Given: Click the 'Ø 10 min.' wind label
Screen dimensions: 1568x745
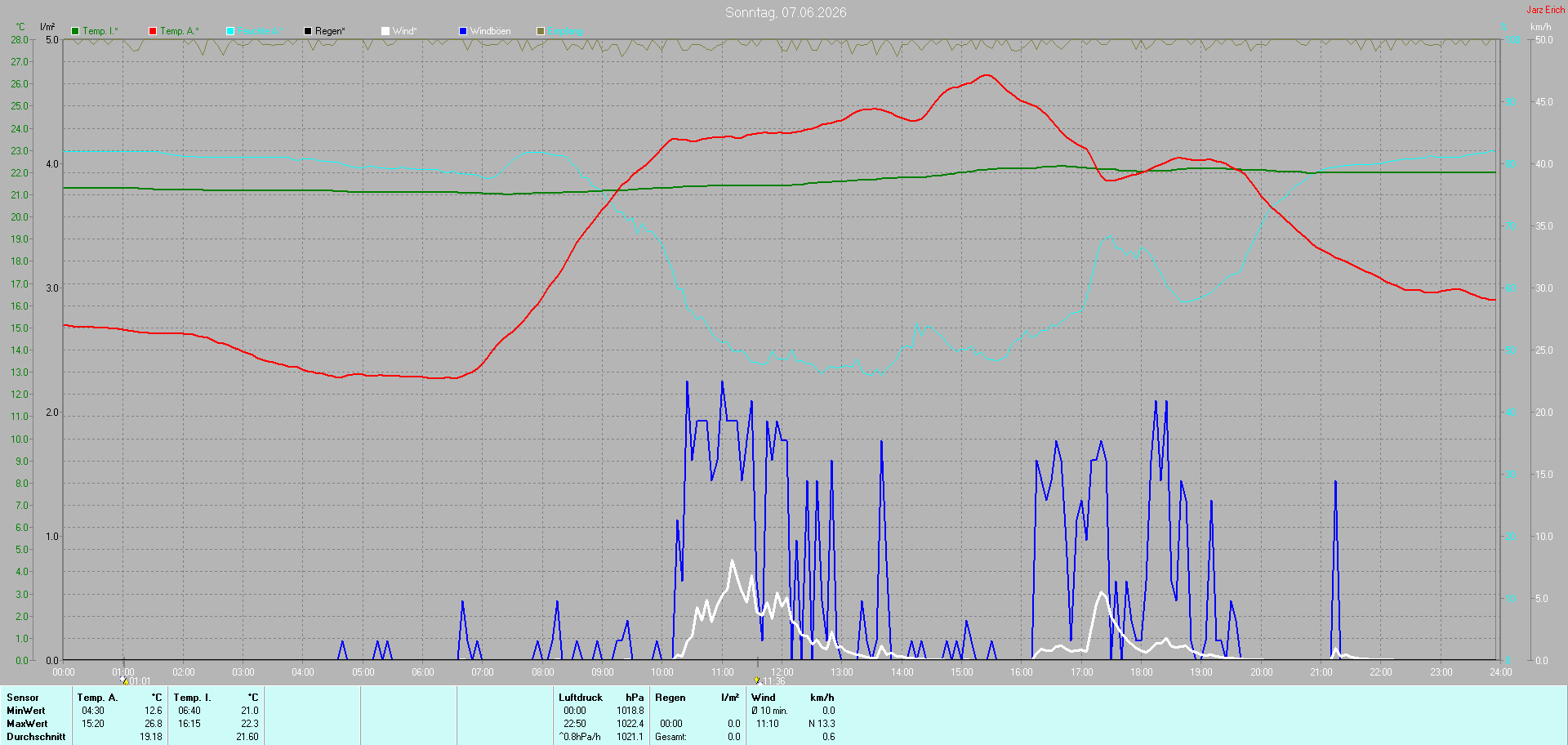Looking at the screenshot, I should (x=769, y=711).
